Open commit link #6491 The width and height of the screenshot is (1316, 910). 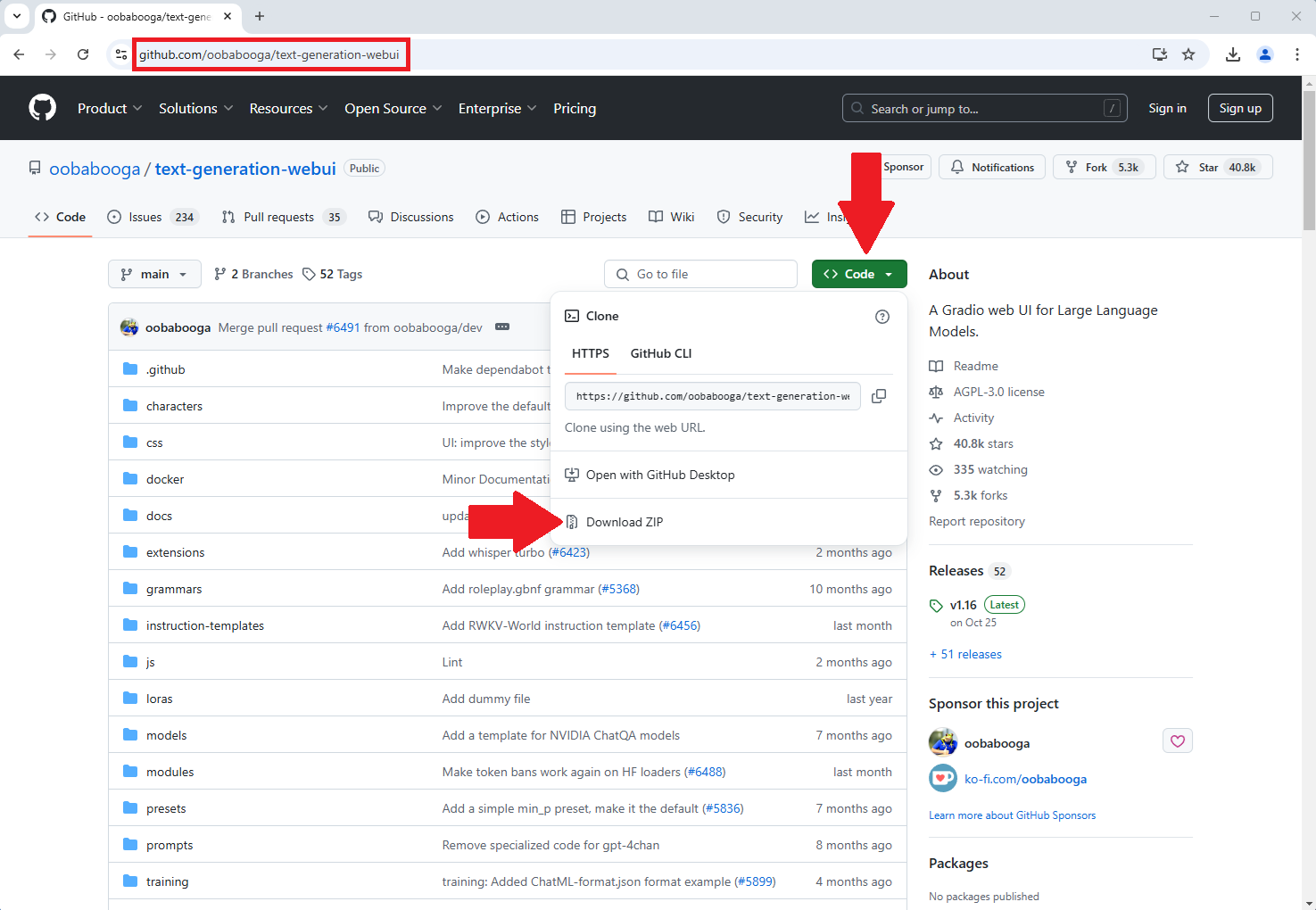tap(343, 327)
